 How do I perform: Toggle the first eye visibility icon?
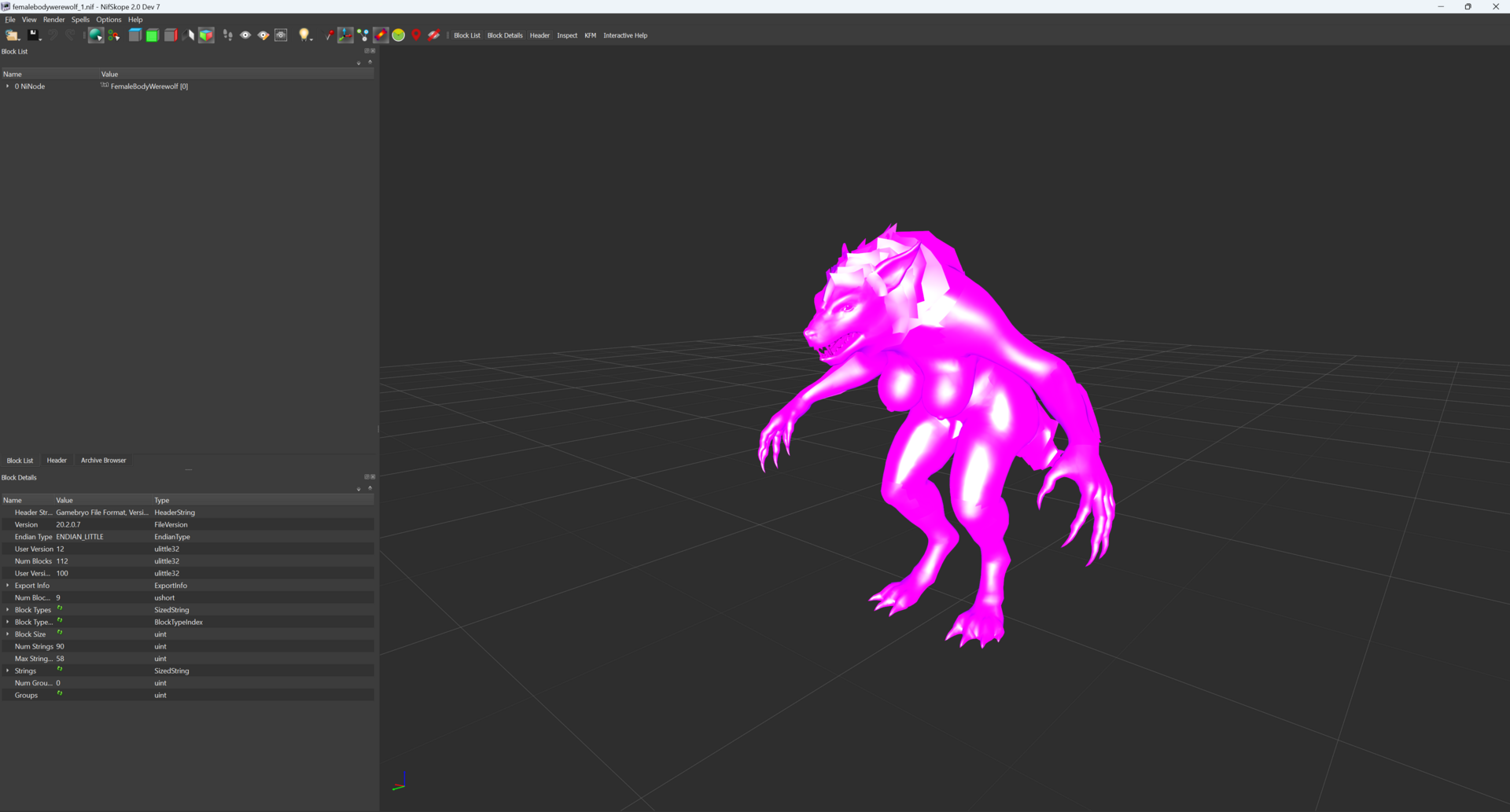coord(245,35)
